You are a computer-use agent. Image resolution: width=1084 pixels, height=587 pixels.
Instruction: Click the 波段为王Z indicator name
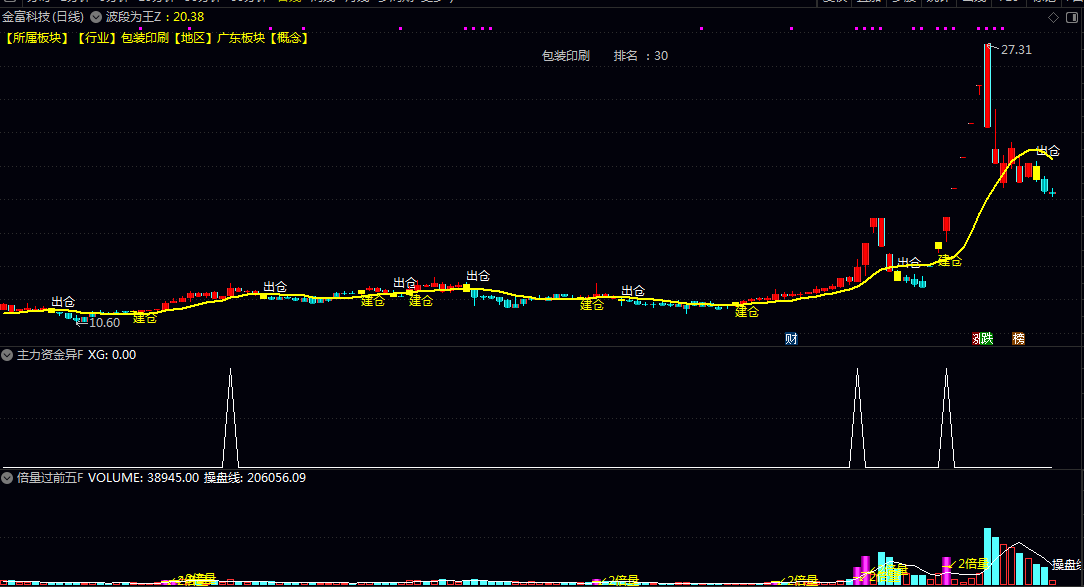[x=133, y=17]
